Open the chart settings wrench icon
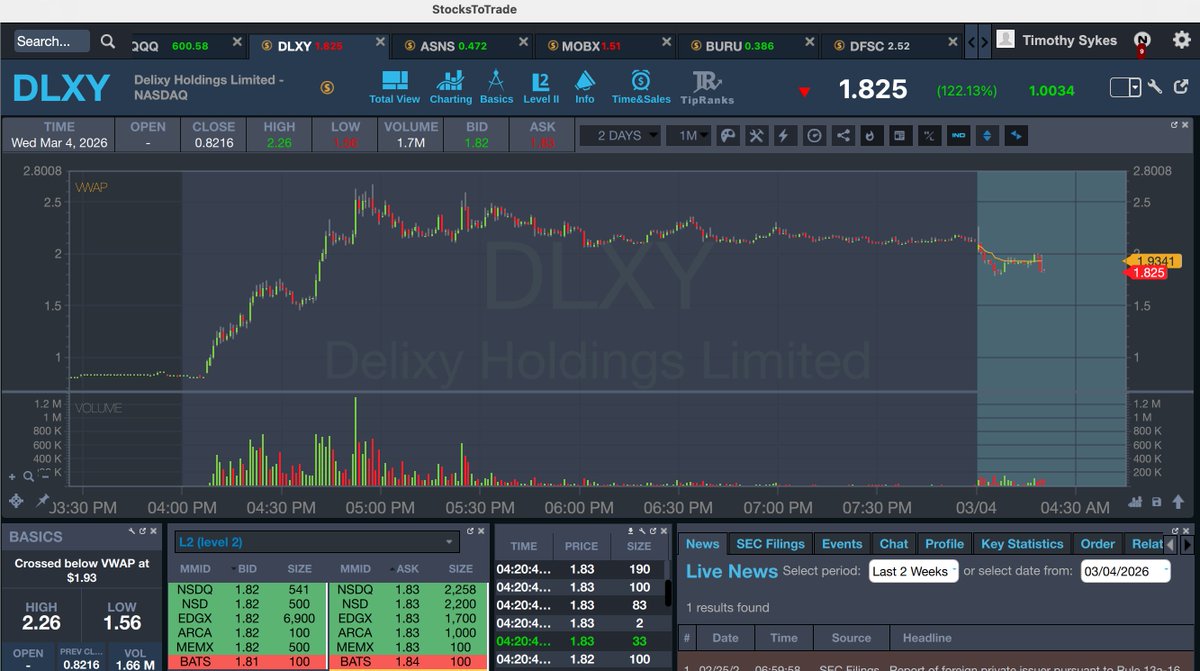Viewport: 1200px width, 671px height. [756, 135]
